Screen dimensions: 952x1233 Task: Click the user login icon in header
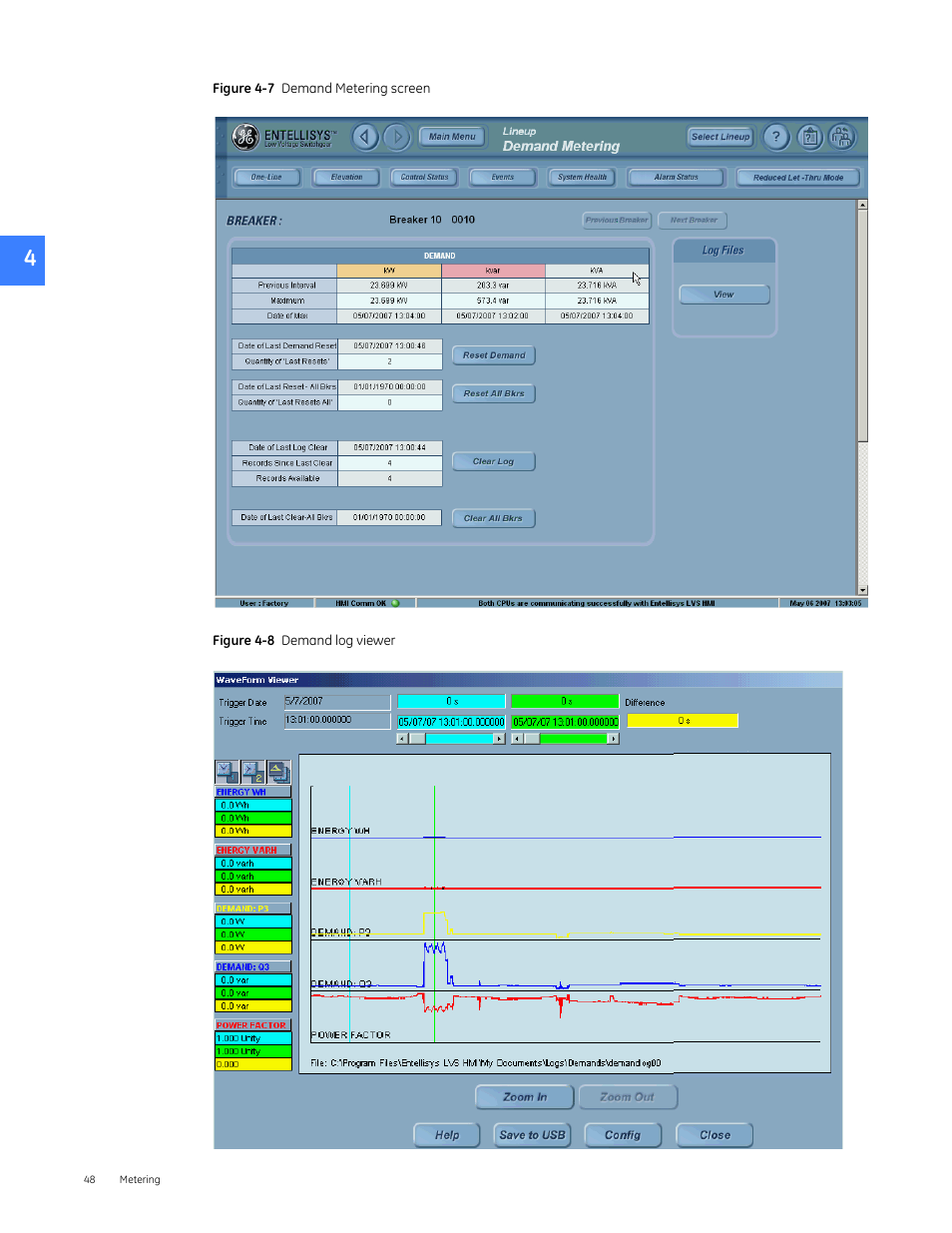click(x=842, y=137)
